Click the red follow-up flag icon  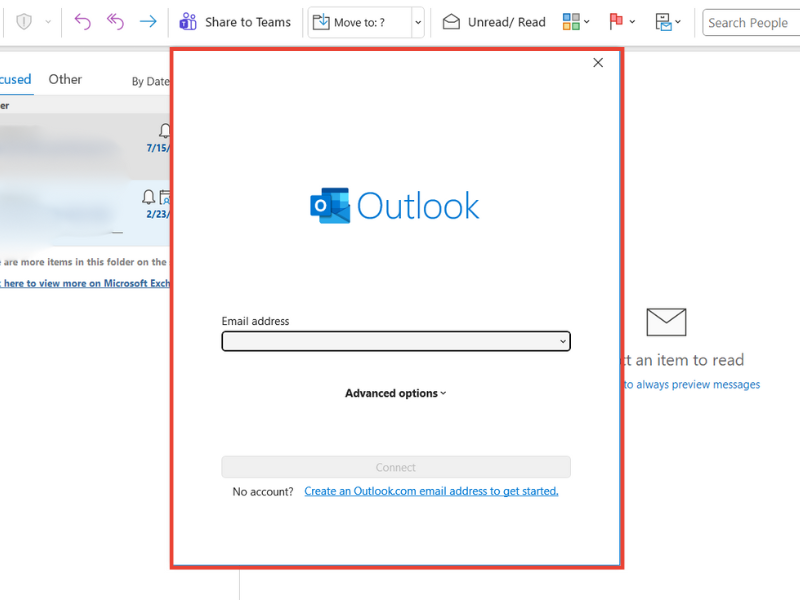(x=615, y=22)
